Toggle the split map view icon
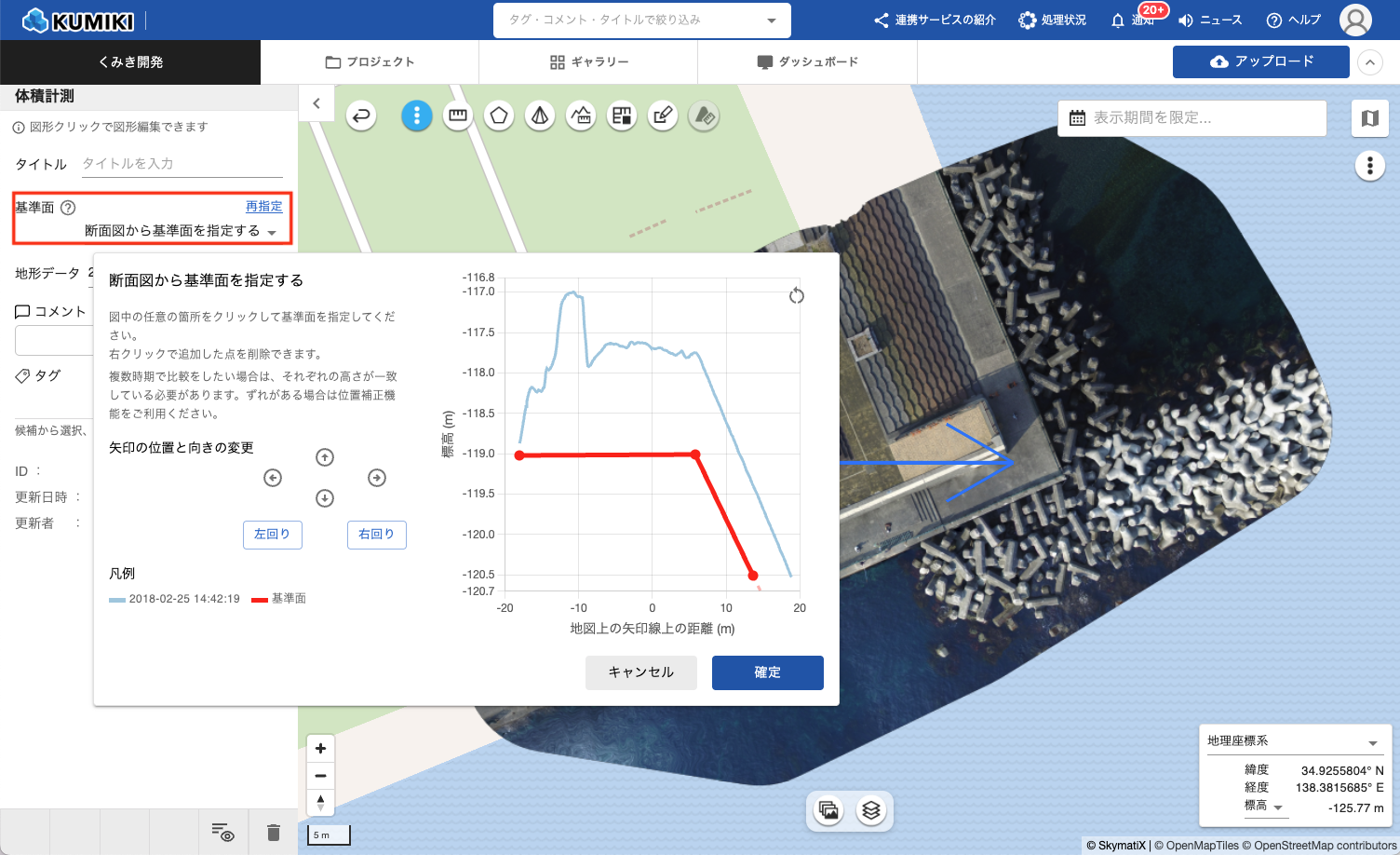Image resolution: width=1400 pixels, height=855 pixels. click(1369, 118)
